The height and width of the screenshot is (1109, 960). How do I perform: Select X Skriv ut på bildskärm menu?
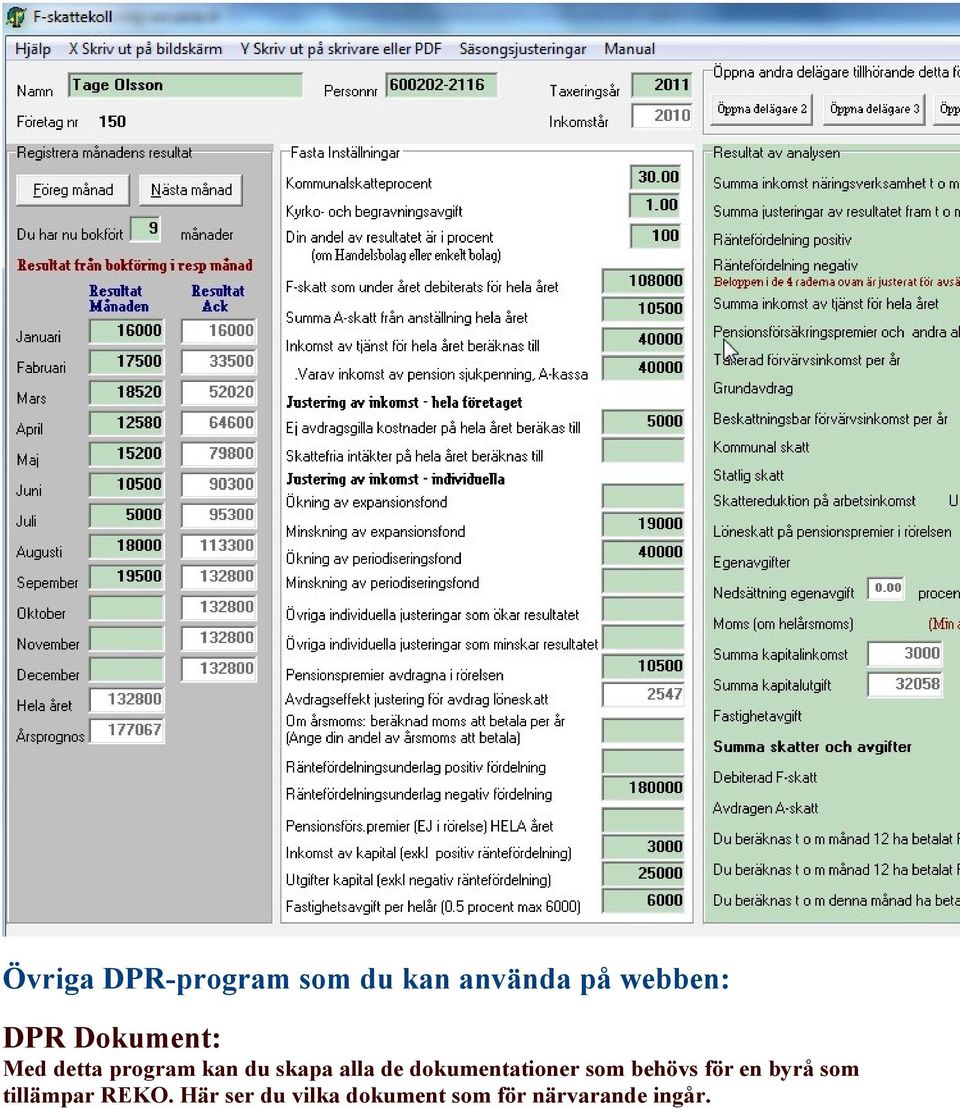click(145, 49)
